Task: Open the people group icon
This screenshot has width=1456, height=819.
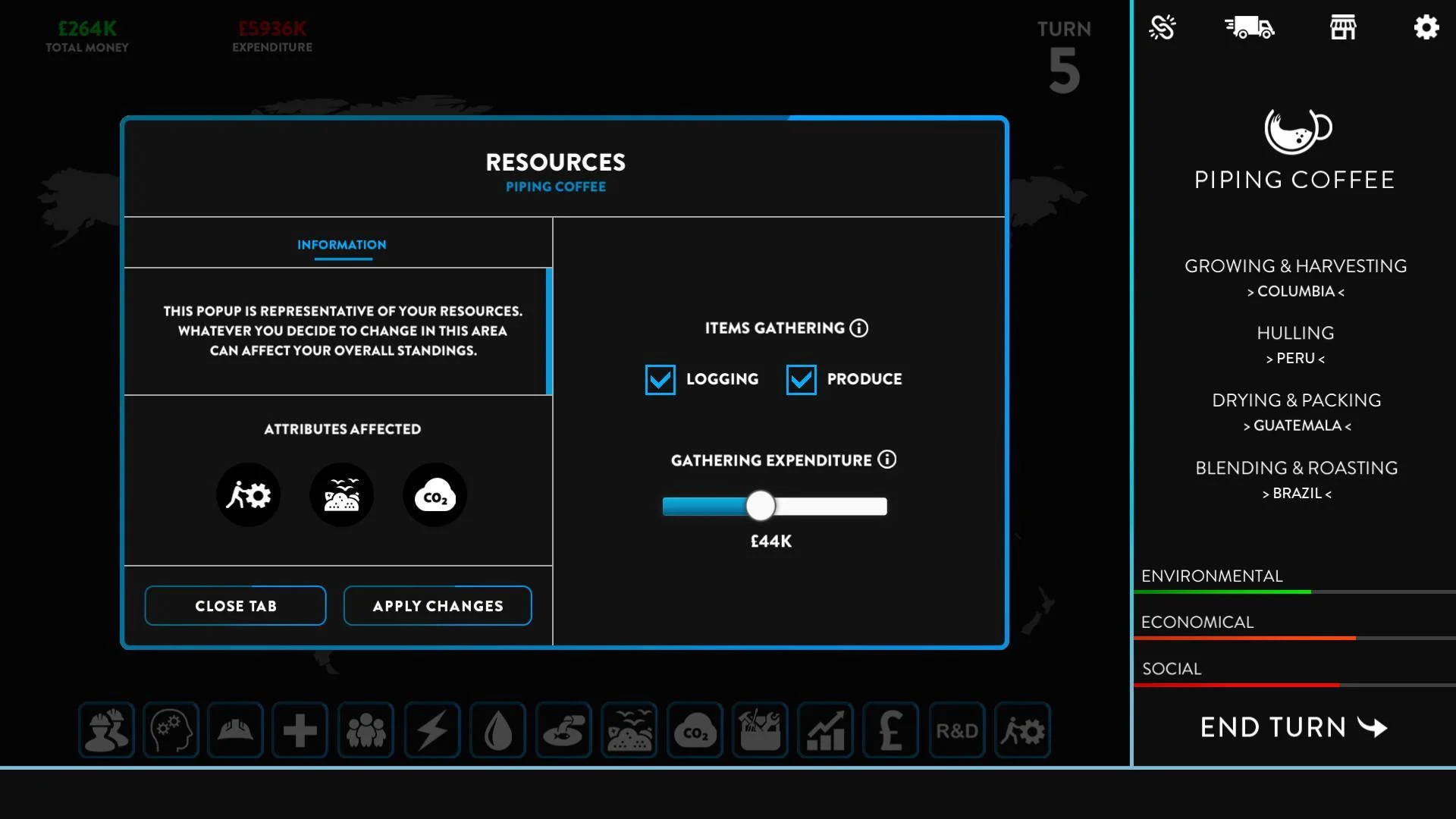Action: 366,730
